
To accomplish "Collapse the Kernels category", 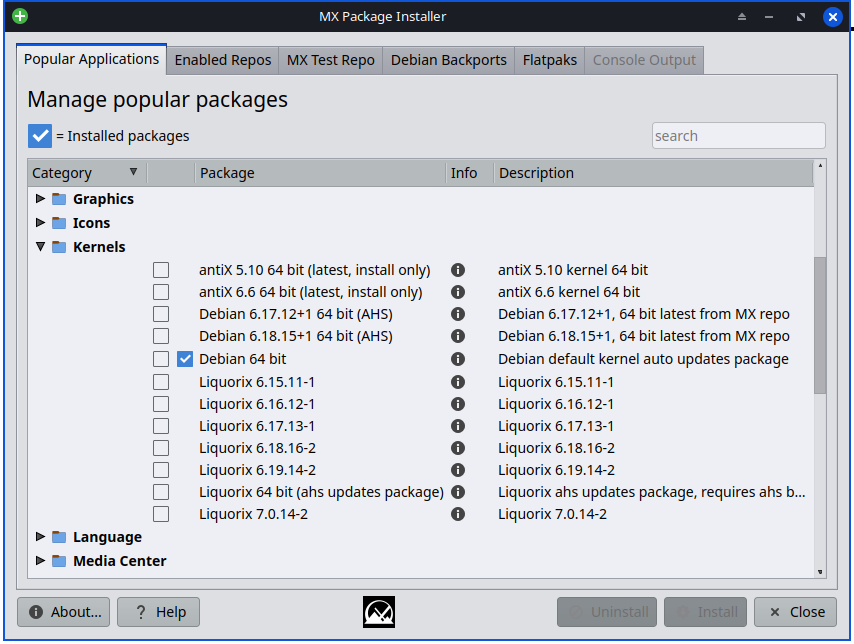I will click(x=40, y=247).
